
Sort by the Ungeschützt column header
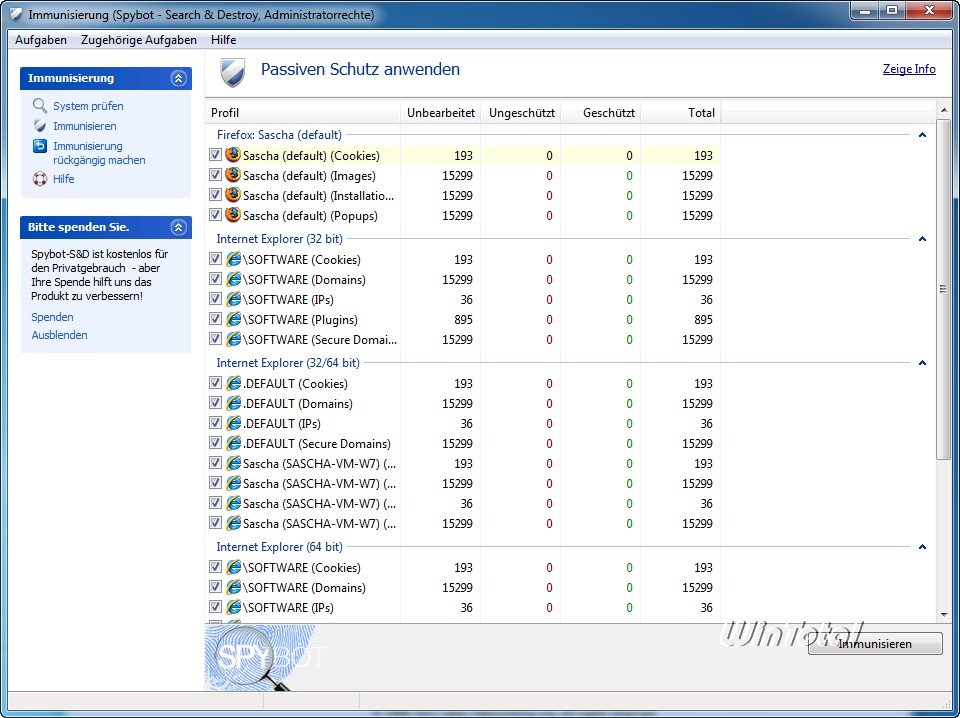520,113
